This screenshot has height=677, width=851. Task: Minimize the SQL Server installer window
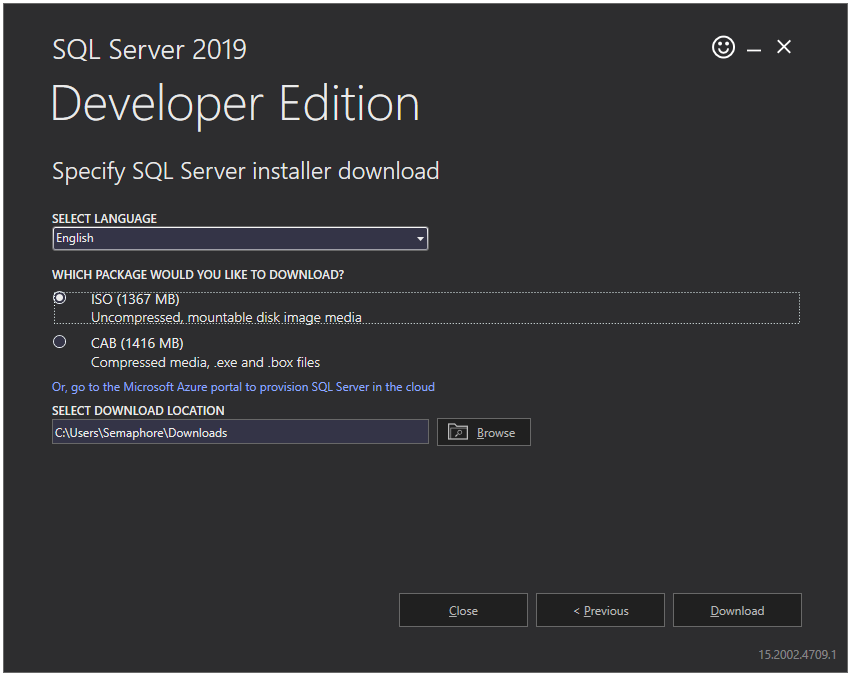(754, 50)
